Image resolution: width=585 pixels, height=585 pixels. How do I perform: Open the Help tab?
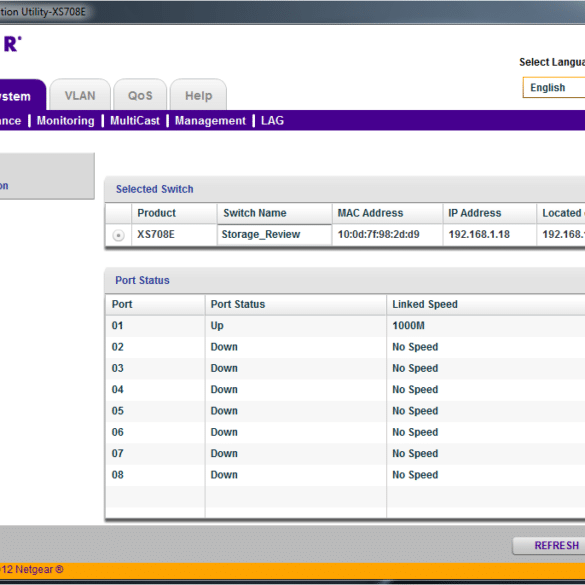(198, 95)
